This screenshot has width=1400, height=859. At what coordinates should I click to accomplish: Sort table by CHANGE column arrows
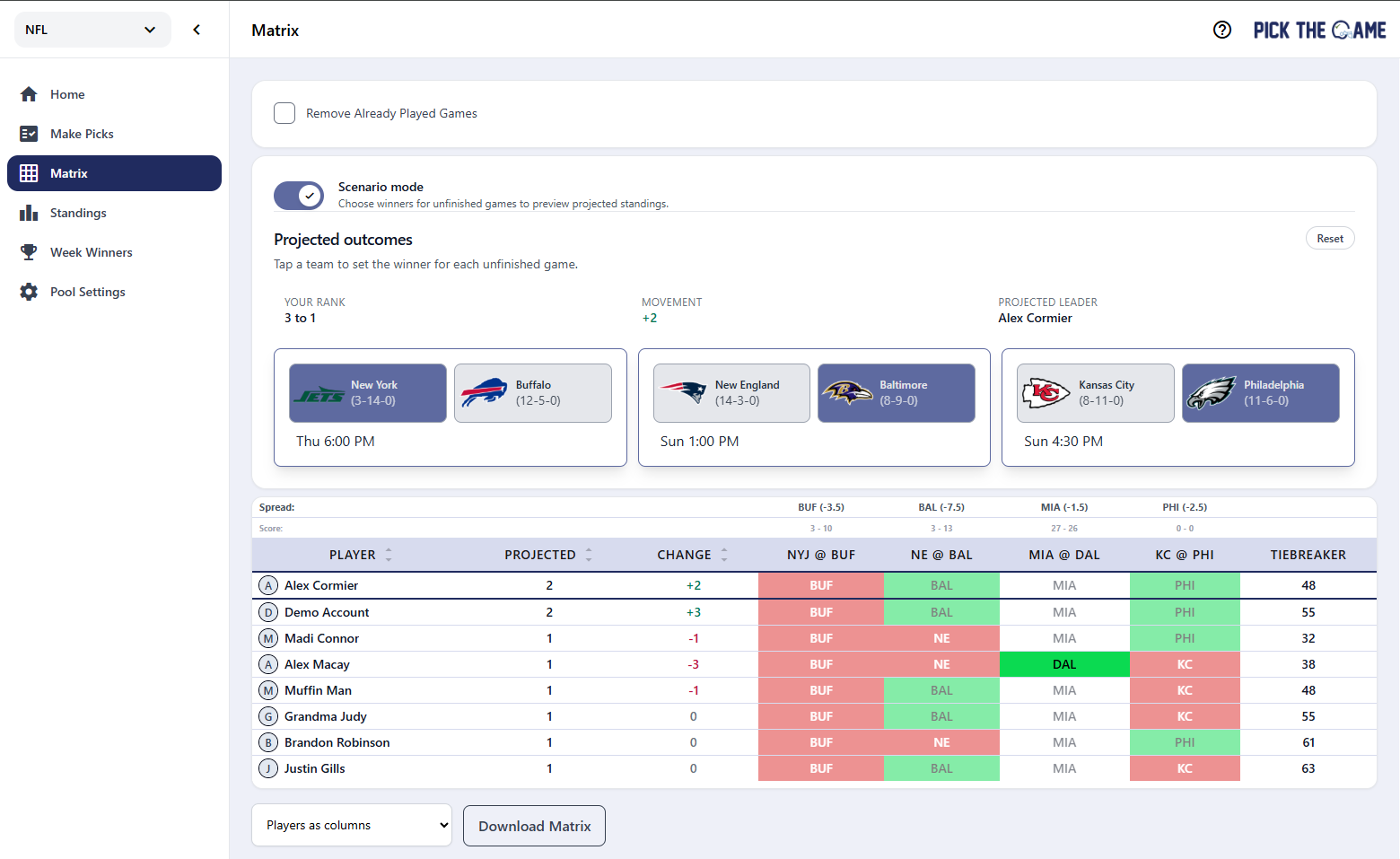coord(724,555)
